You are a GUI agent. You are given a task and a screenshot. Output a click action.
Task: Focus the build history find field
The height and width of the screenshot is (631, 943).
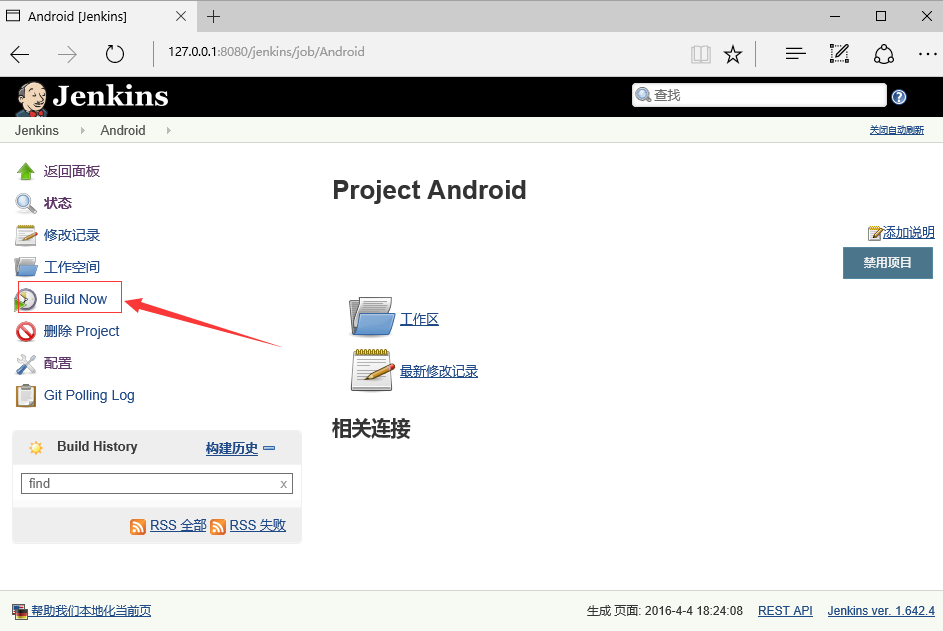pos(157,484)
